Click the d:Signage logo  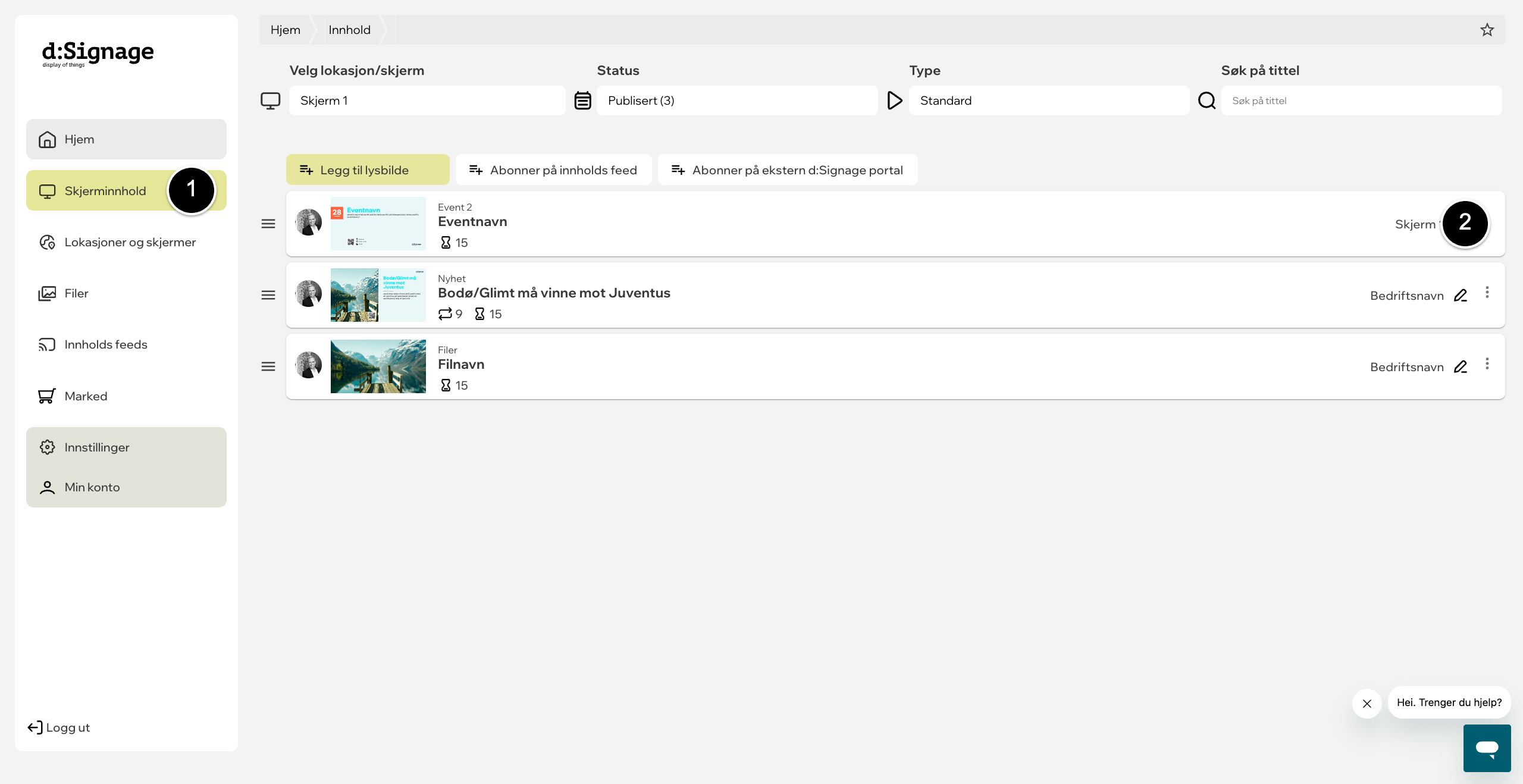(x=98, y=54)
